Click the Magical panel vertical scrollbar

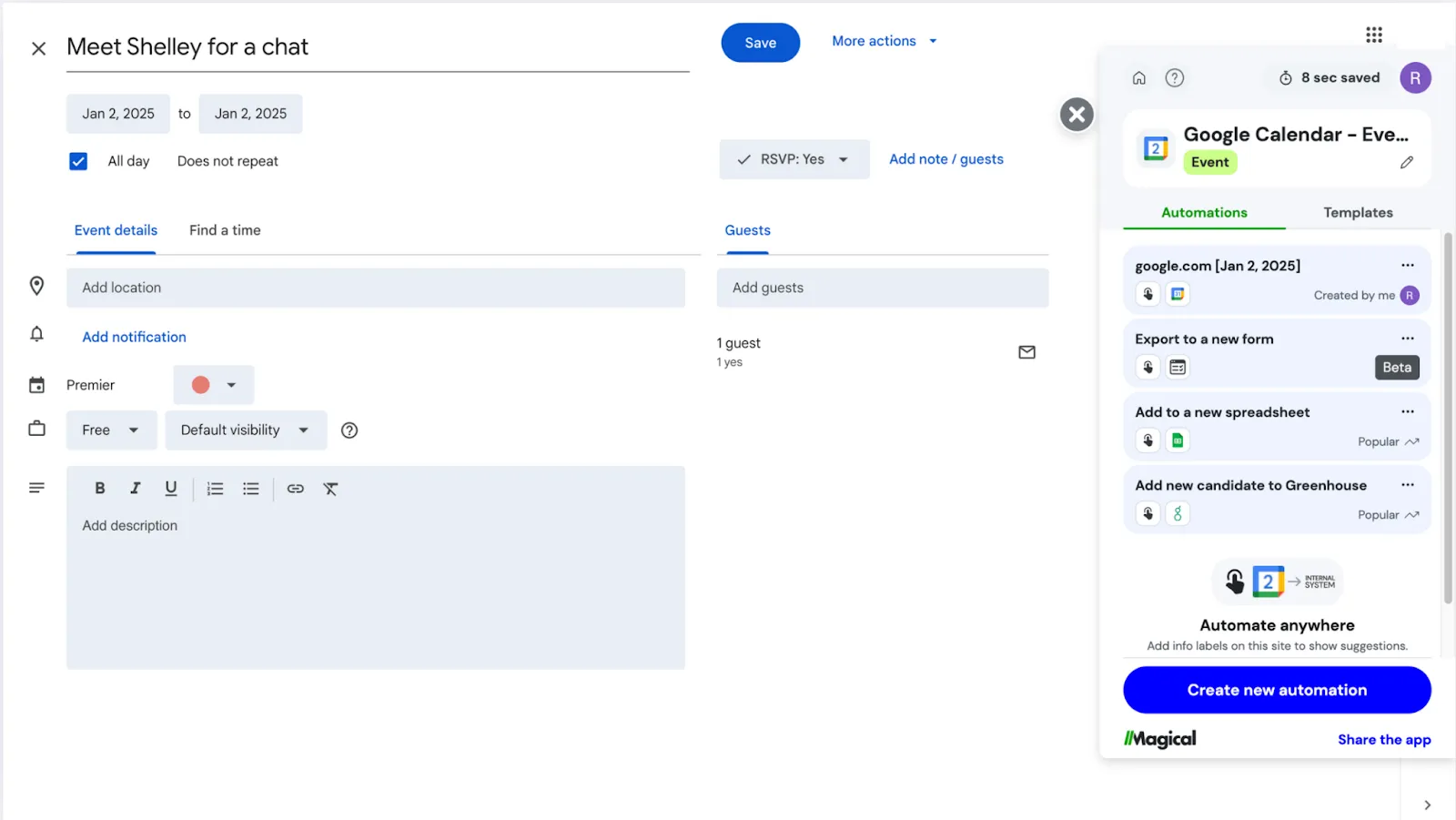pos(1448,419)
